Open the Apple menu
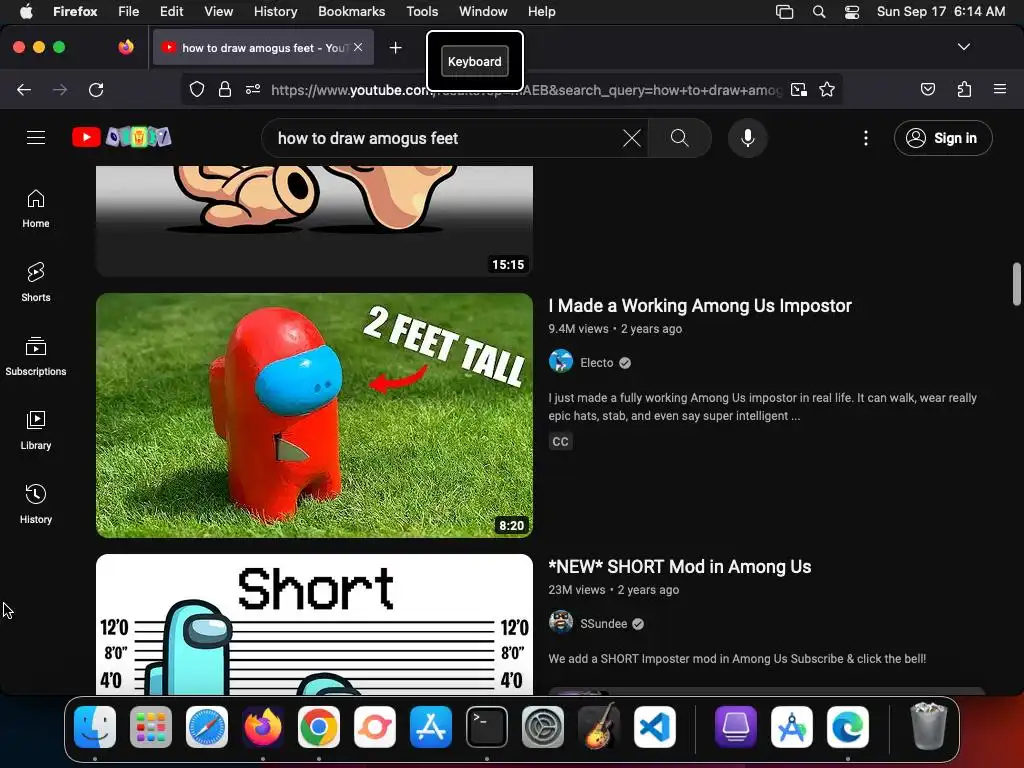This screenshot has width=1024, height=768. [26, 11]
